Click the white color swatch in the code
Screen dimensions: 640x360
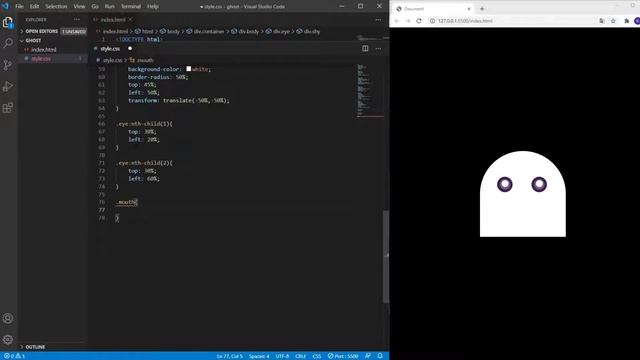pos(189,69)
